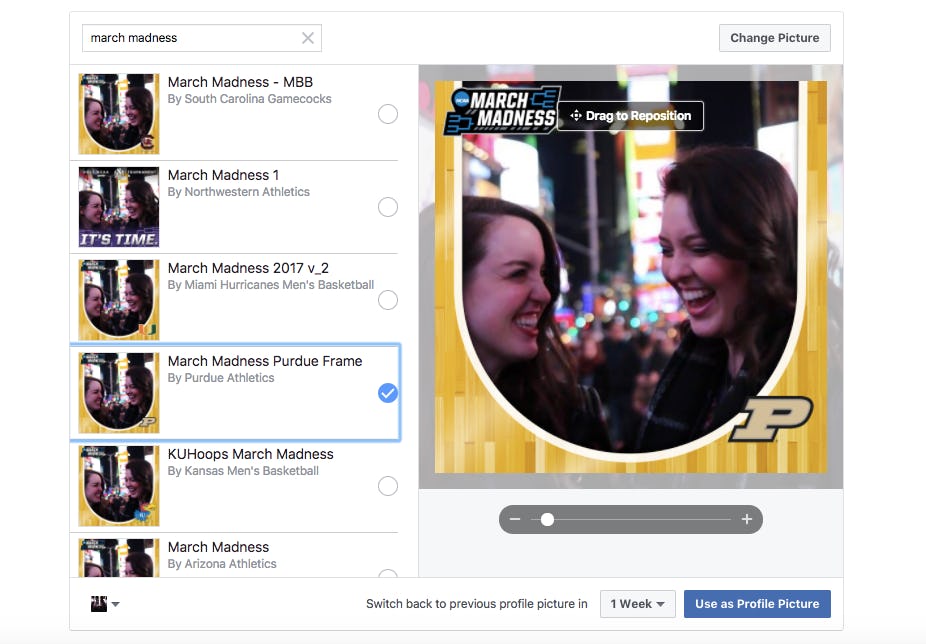926x644 pixels.
Task: Click By South Carolina Gamecocks text
Action: [x=249, y=99]
